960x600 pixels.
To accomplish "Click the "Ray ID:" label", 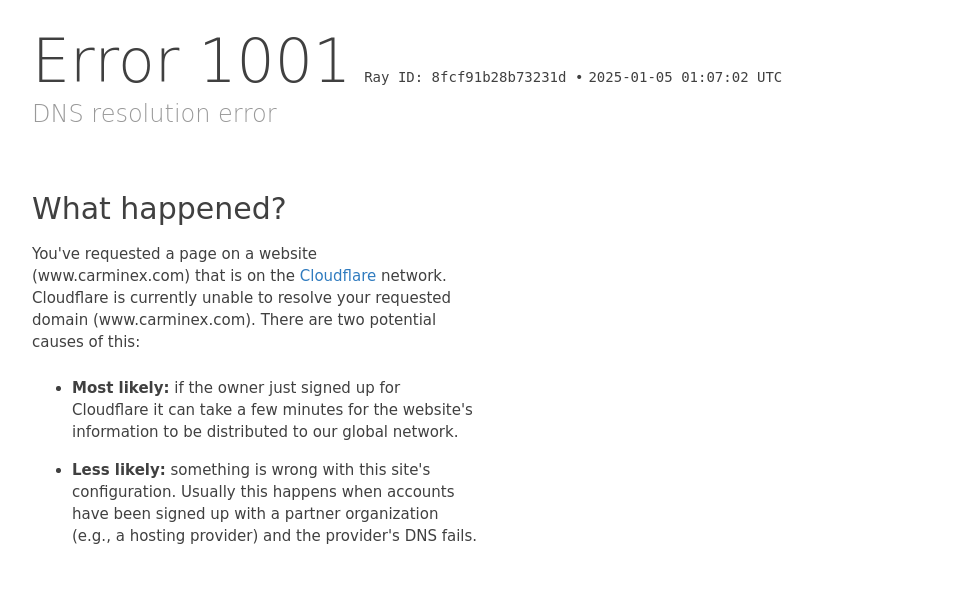I will click(393, 78).
